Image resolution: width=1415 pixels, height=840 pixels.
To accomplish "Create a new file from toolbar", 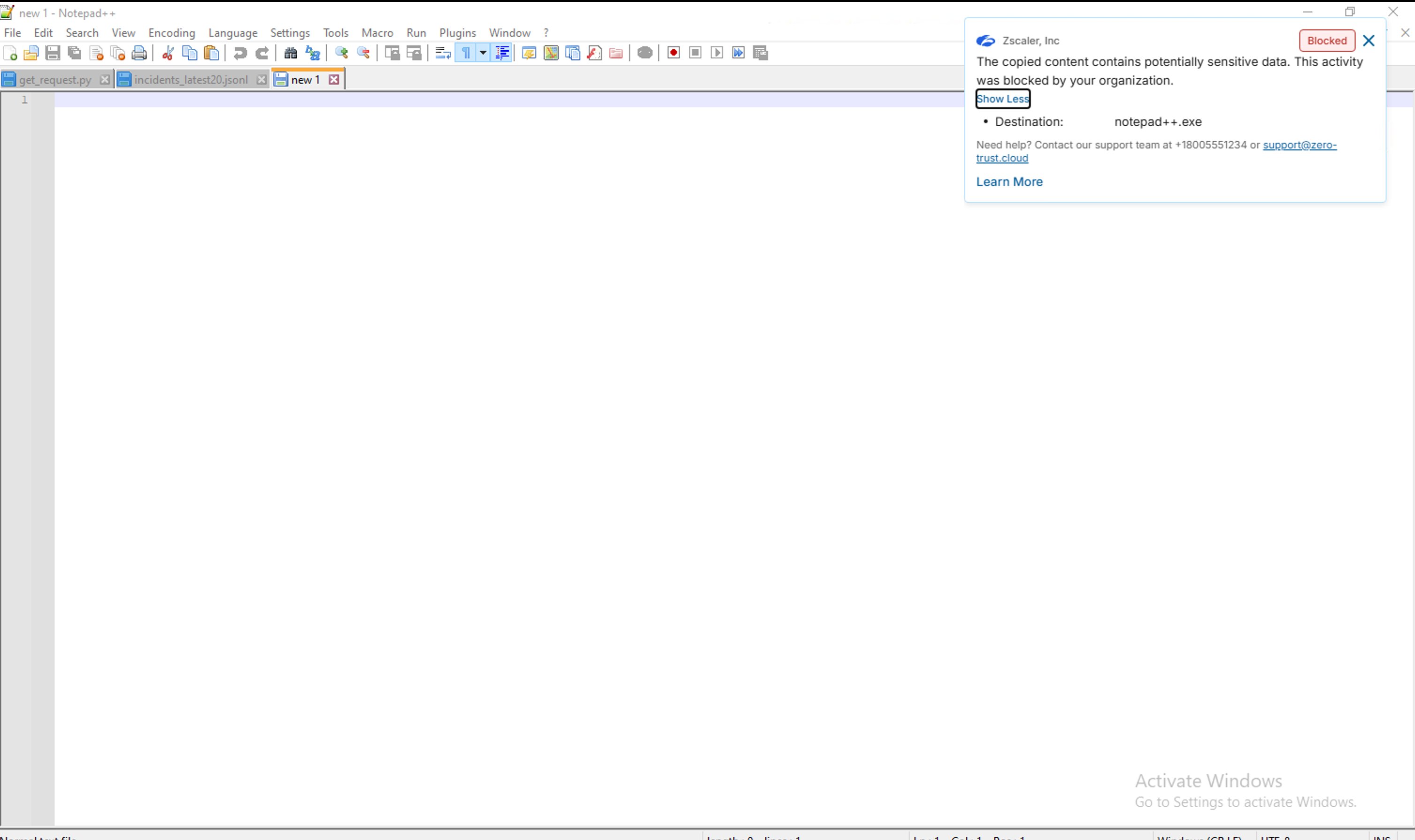I will point(10,53).
